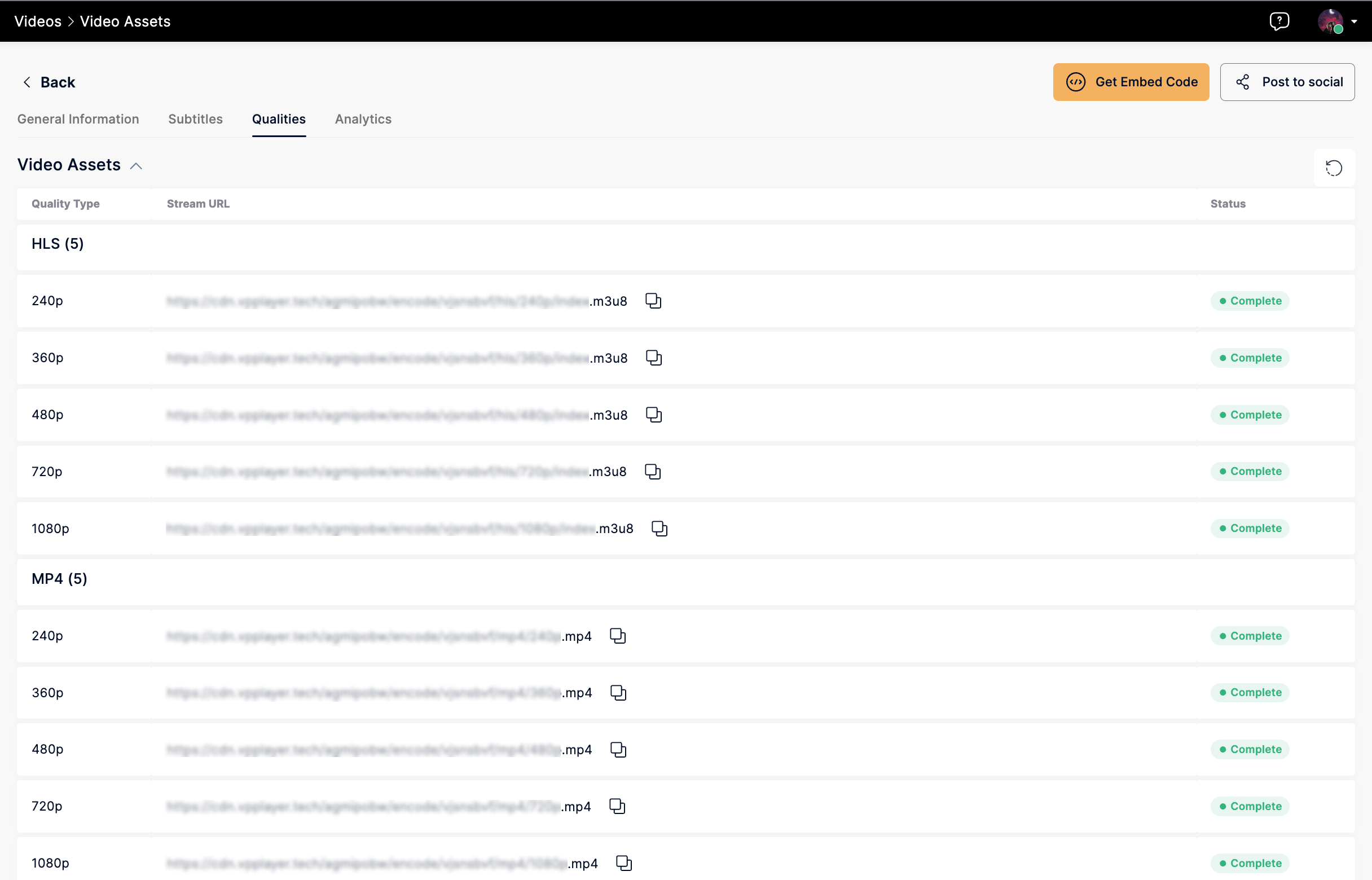Image resolution: width=1372 pixels, height=880 pixels.
Task: Click the Post to social button
Action: (1288, 82)
